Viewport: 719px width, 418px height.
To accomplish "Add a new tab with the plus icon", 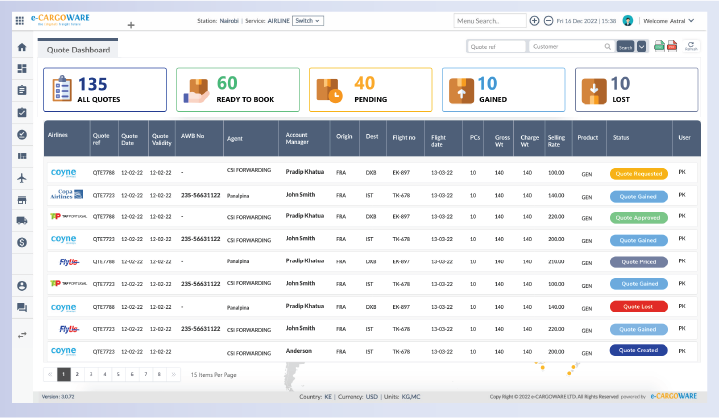I will click(131, 25).
